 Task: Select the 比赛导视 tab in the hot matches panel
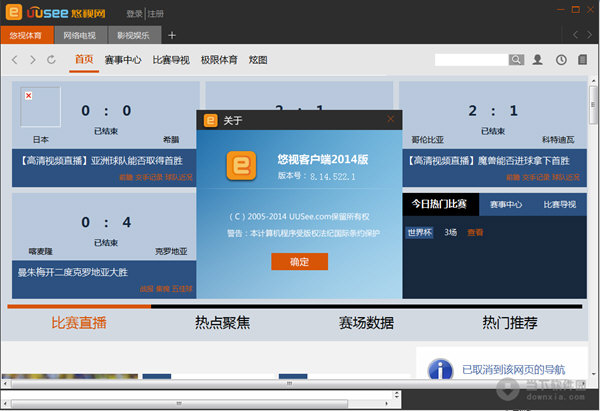click(560, 205)
